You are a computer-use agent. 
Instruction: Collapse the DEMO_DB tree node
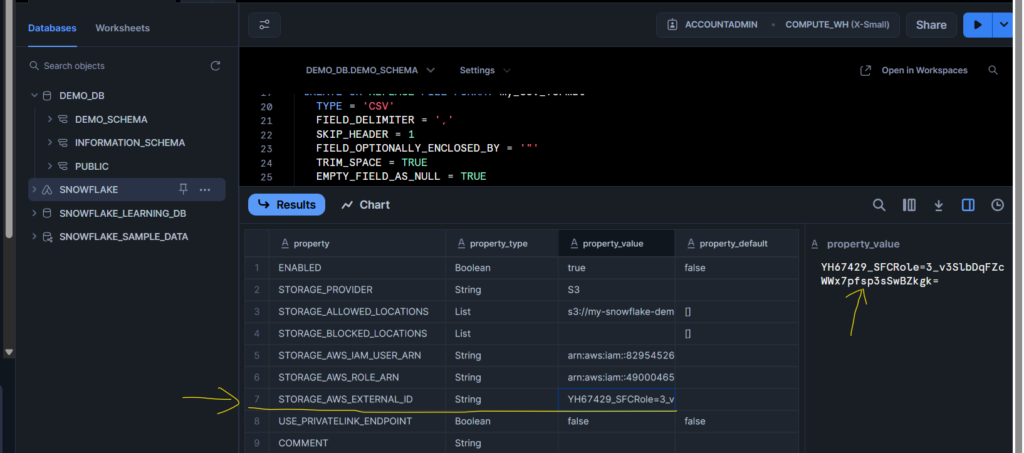point(34,96)
